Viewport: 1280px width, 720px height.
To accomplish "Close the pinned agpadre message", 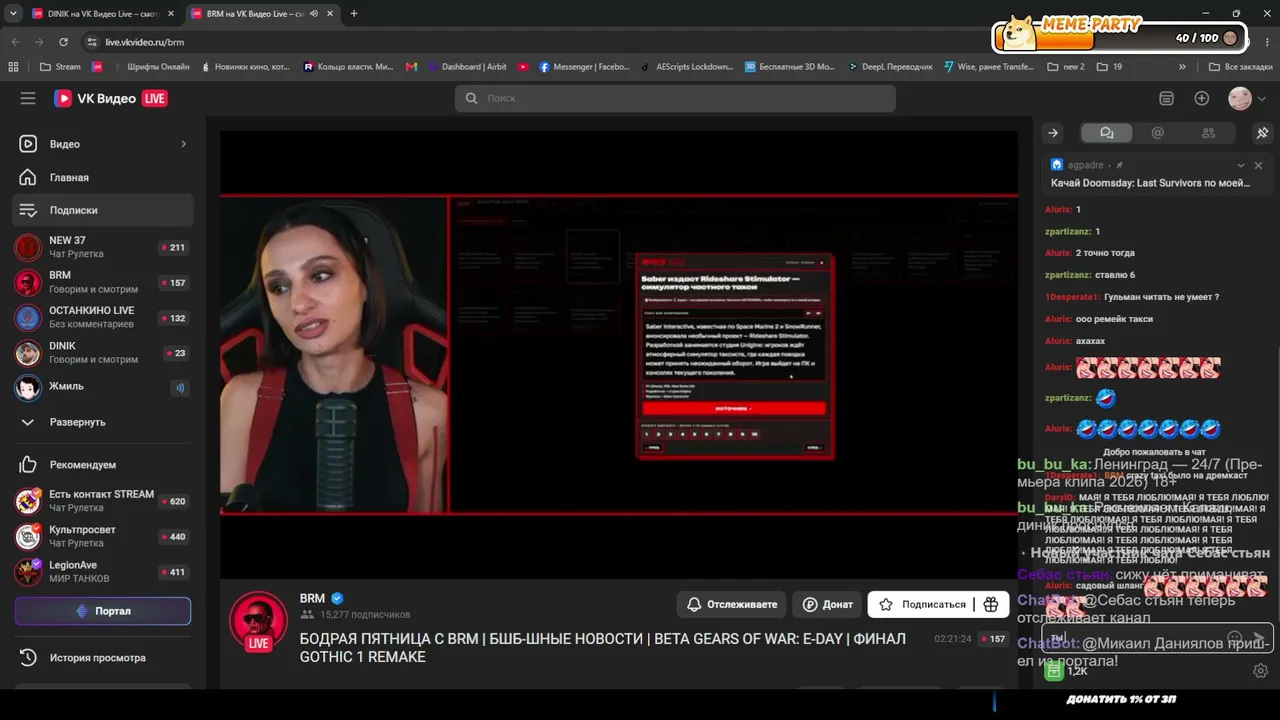I will pos(1258,165).
